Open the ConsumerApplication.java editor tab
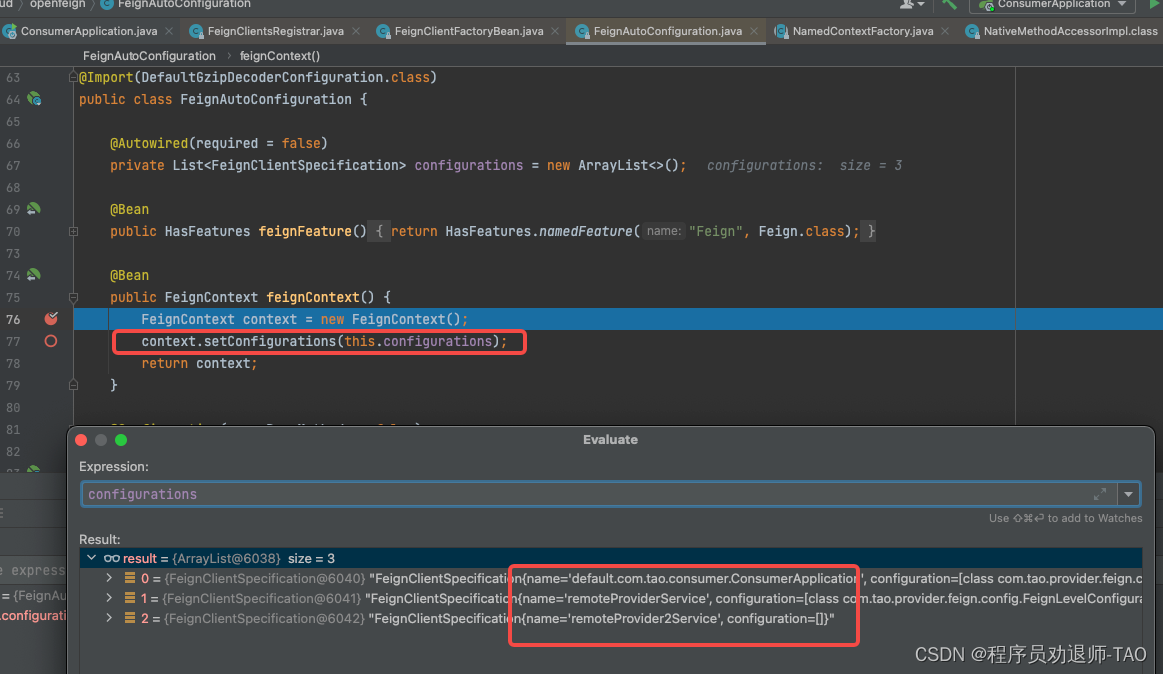This screenshot has height=674, width=1163. tap(89, 31)
